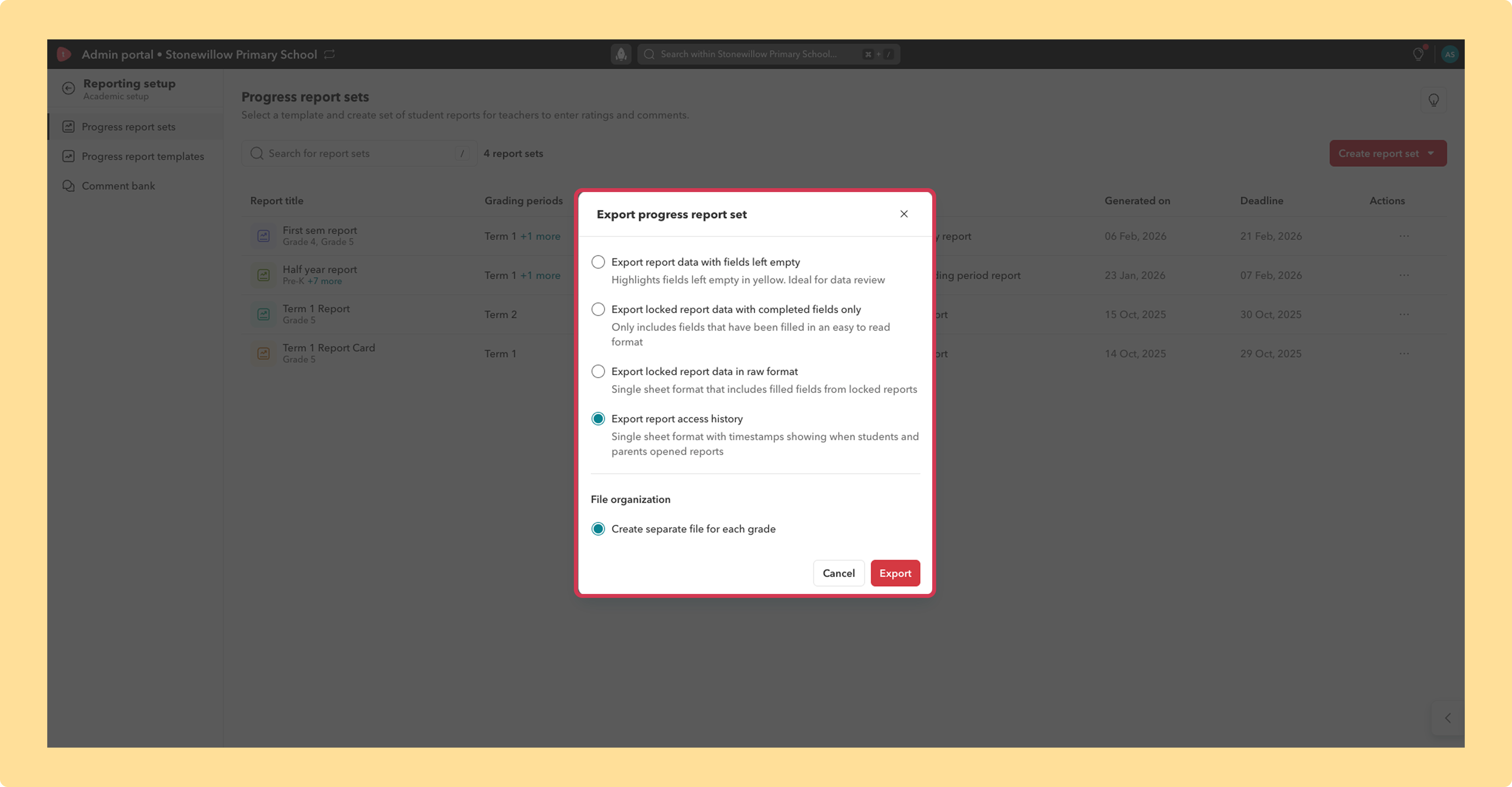The image size is (1512, 787).
Task: Open Progress report templates in sidebar
Action: (135, 156)
